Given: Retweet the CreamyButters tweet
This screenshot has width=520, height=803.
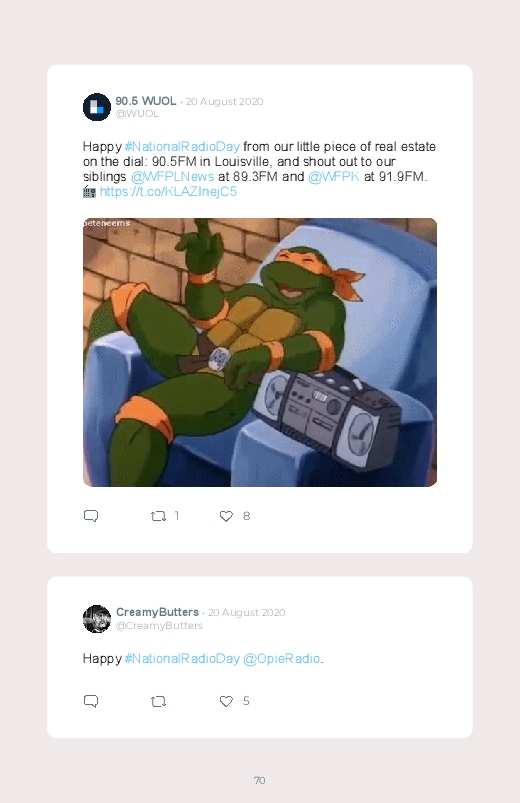Looking at the screenshot, I should [158, 702].
